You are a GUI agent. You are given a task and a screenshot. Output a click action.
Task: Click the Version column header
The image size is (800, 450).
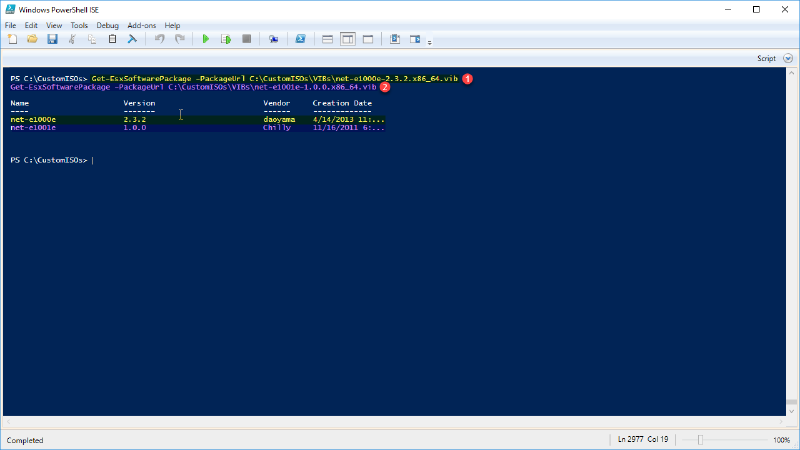(x=139, y=103)
